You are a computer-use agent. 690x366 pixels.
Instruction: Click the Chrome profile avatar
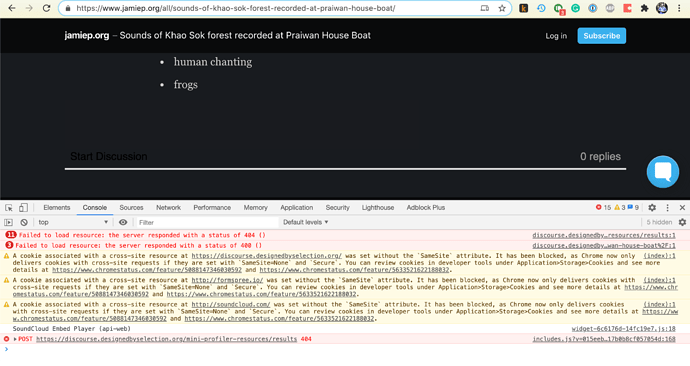[662, 8]
